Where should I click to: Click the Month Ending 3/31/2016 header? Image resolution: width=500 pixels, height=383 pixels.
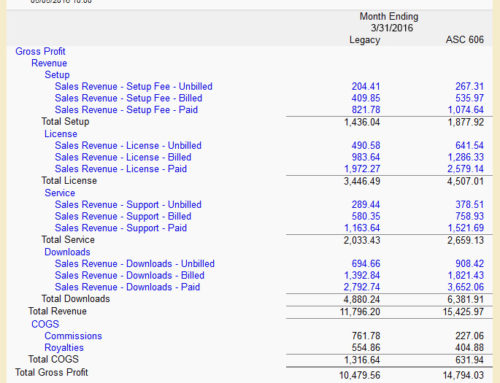[389, 22]
